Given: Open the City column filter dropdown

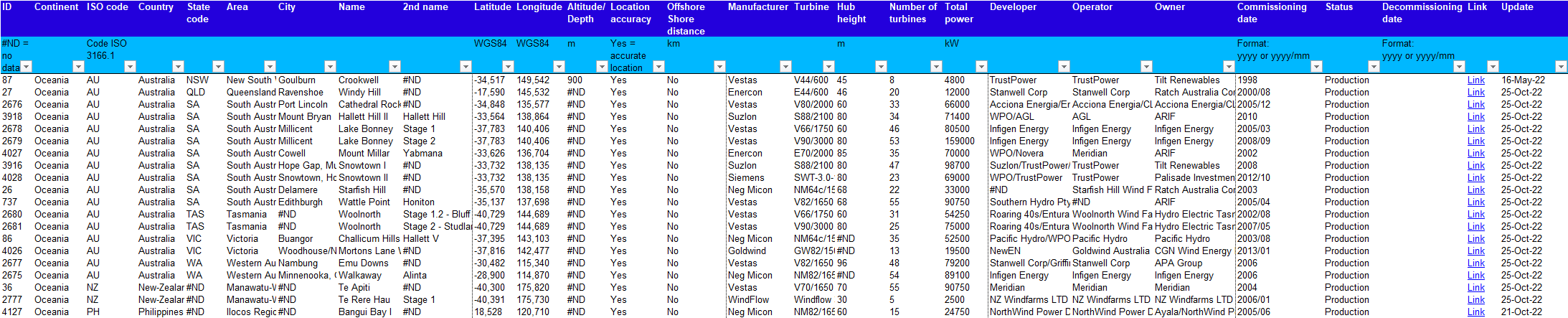Looking at the screenshot, I should [330, 67].
